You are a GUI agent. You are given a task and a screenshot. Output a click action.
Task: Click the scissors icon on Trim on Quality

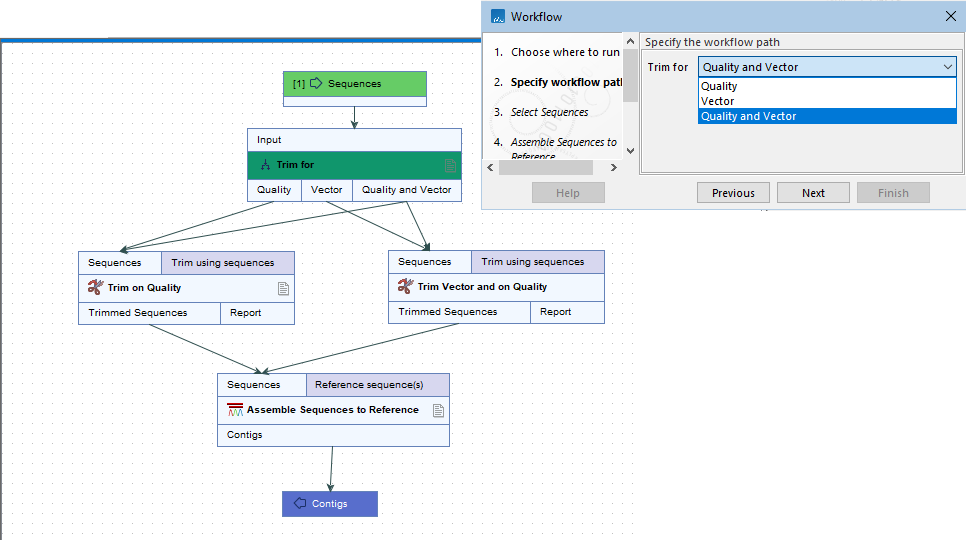point(96,288)
